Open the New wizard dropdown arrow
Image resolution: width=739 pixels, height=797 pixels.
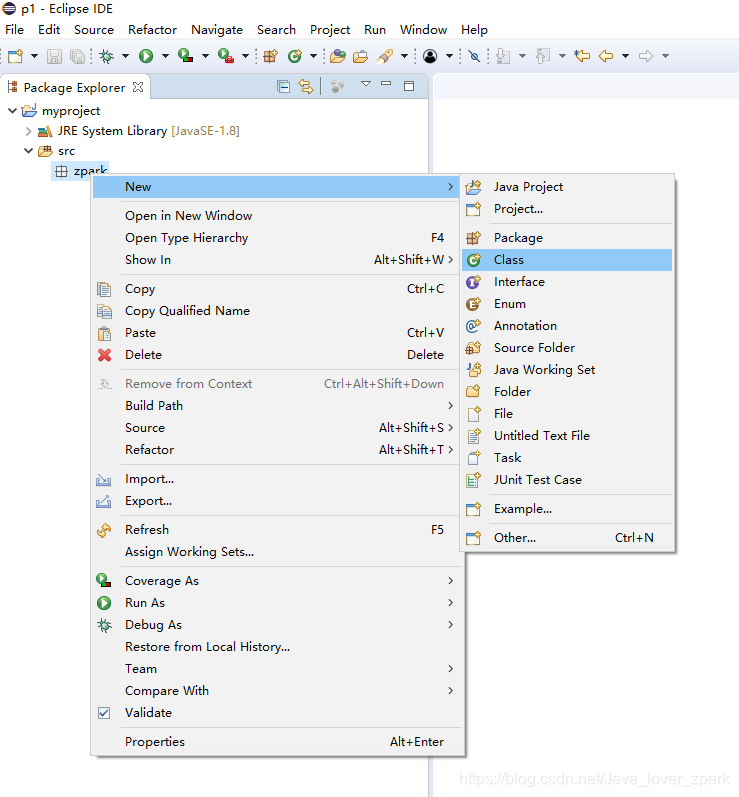point(34,56)
